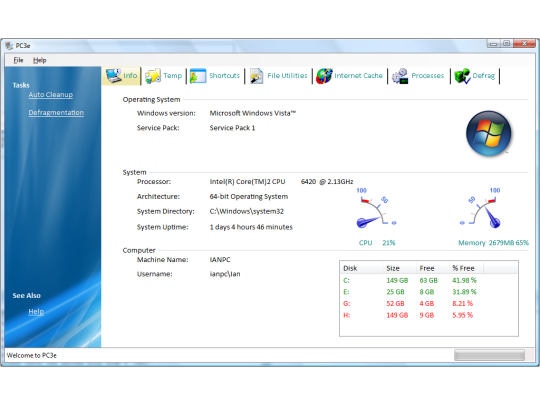540x405 pixels.
Task: Click the Temp tab folder icon
Action: point(153,76)
